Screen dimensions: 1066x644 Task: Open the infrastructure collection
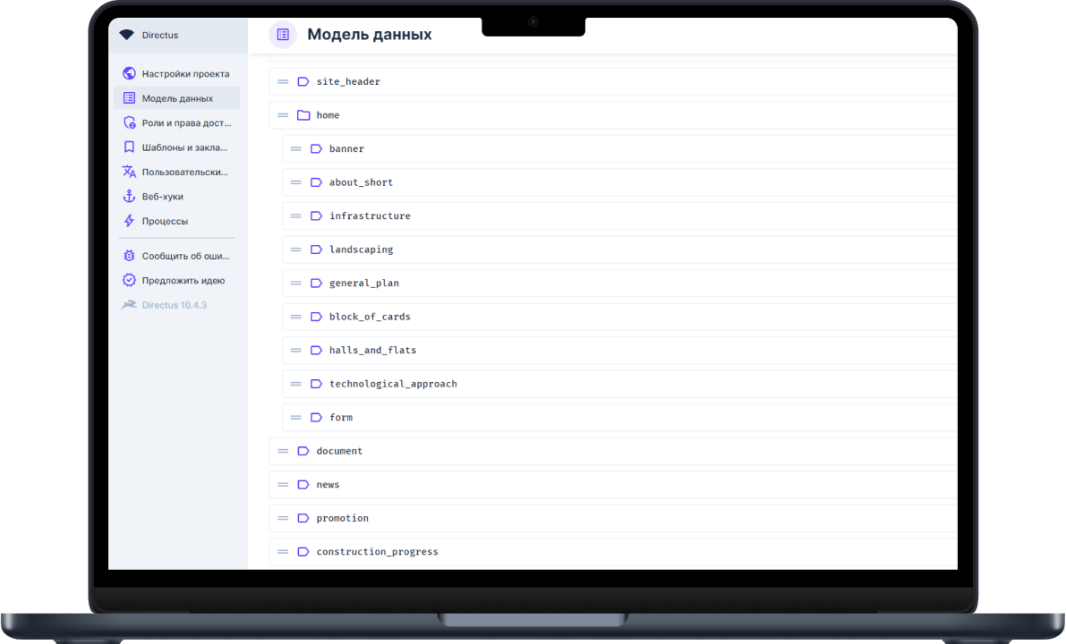click(619, 216)
